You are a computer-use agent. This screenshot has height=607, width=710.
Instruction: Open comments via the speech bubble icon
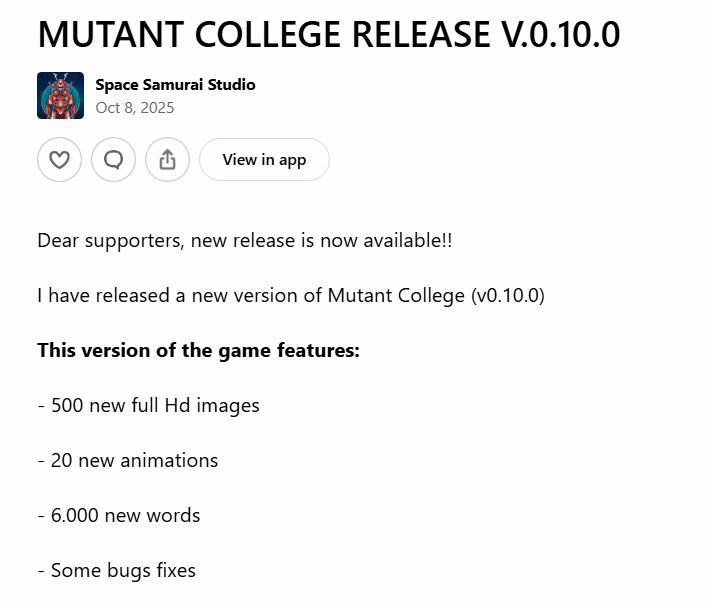pyautogui.click(x=114, y=160)
